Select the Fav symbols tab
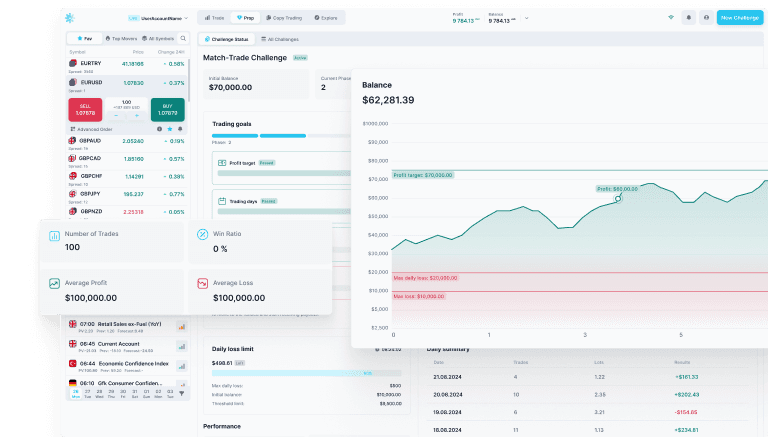768x437 pixels. 85,38
